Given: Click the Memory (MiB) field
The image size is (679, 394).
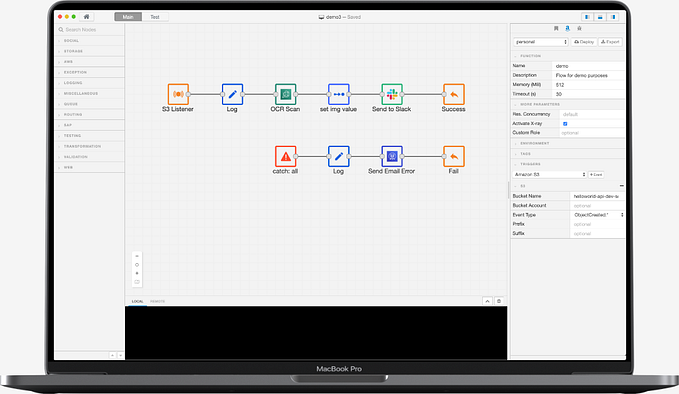Looking at the screenshot, I should pyautogui.click(x=588, y=85).
